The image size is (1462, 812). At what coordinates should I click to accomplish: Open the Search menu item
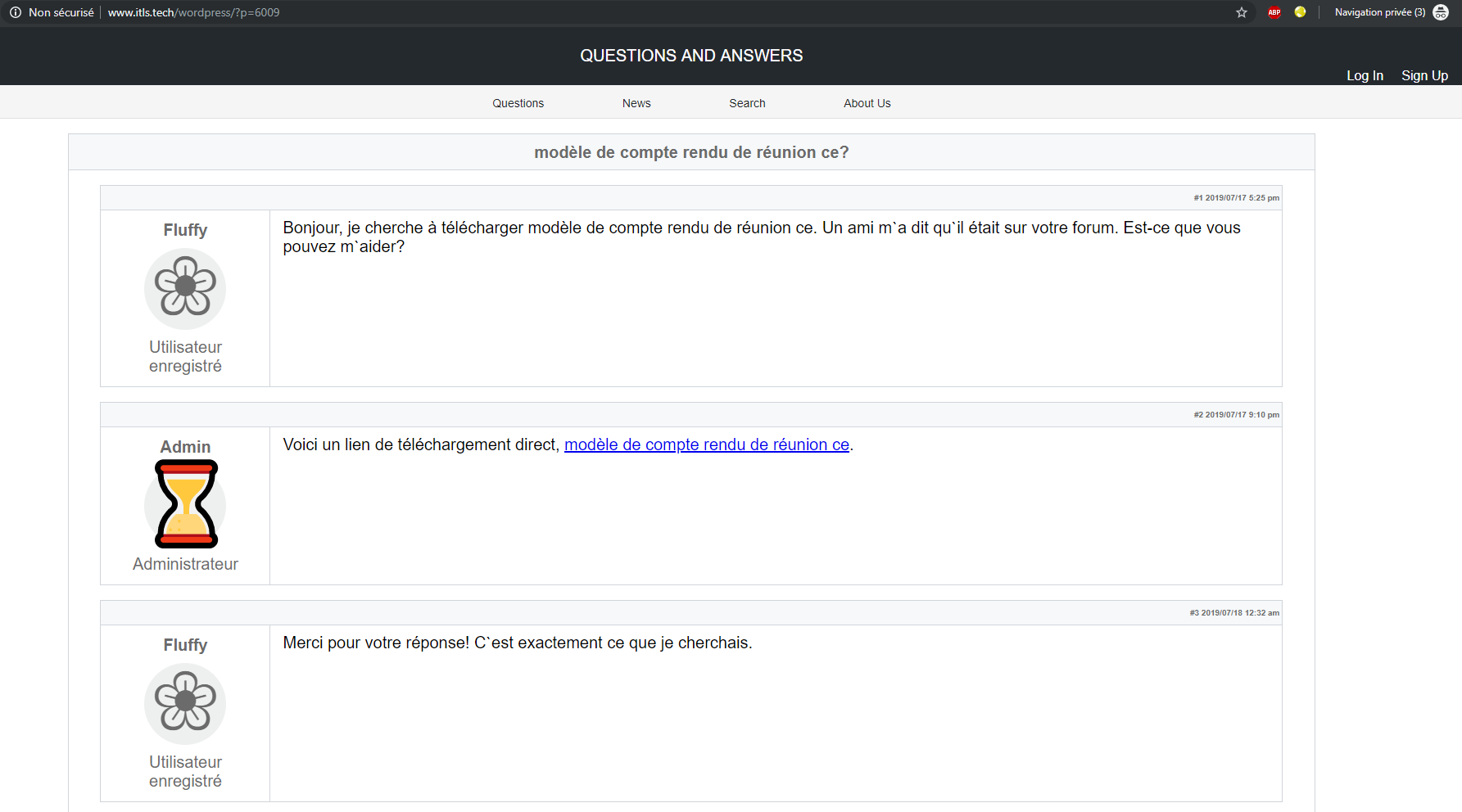[747, 103]
